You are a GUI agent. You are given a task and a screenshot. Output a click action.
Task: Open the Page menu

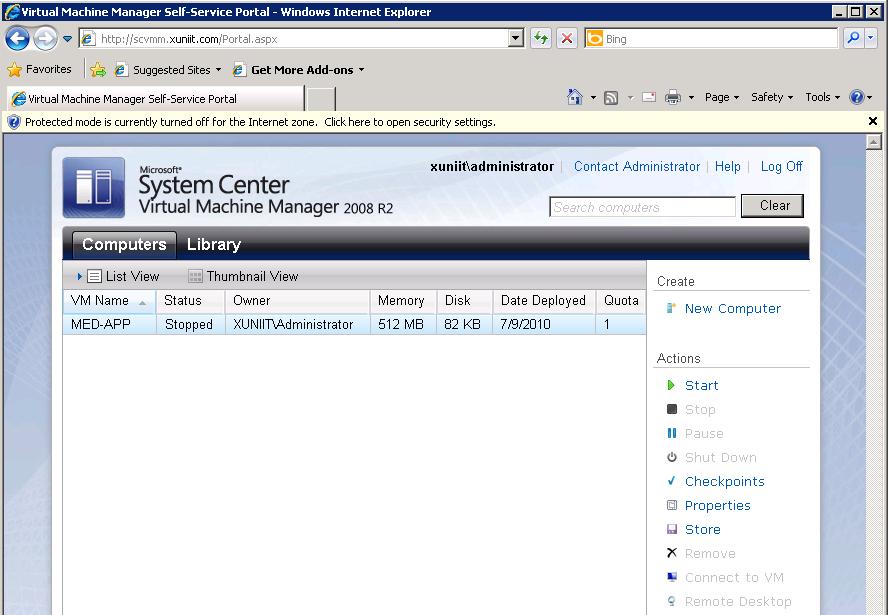[722, 97]
